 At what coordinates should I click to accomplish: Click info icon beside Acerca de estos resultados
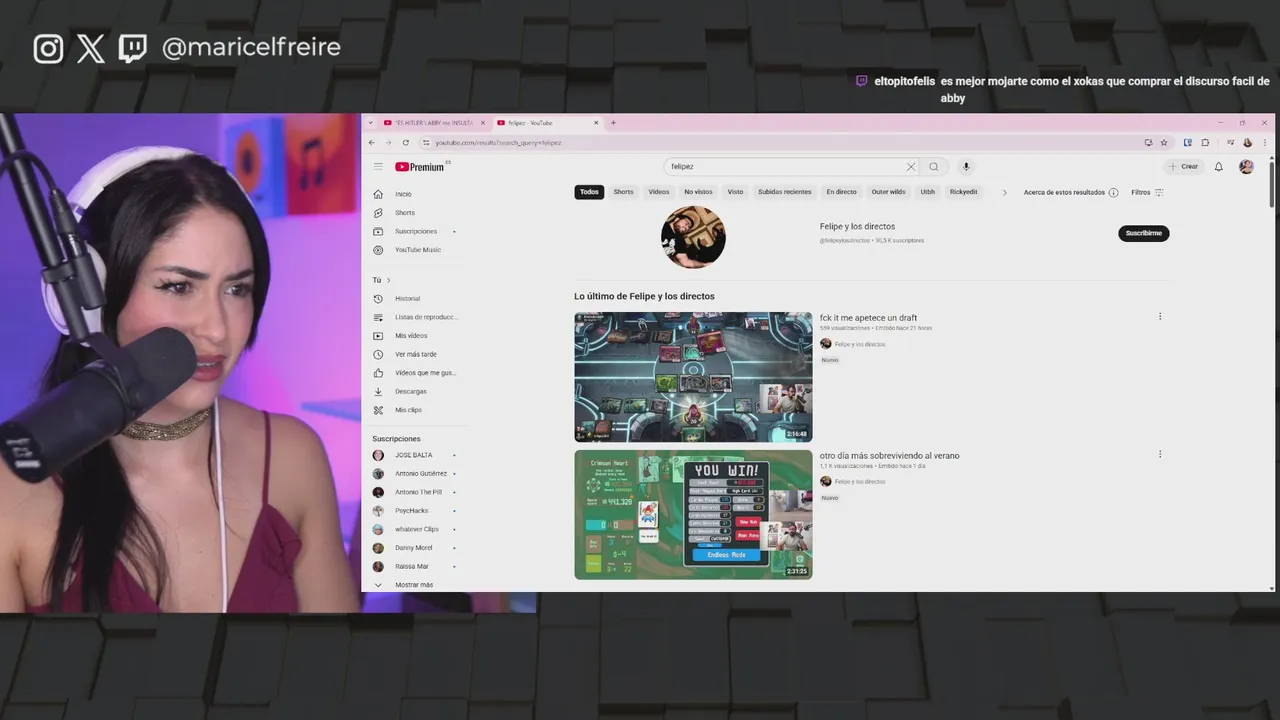click(1113, 192)
